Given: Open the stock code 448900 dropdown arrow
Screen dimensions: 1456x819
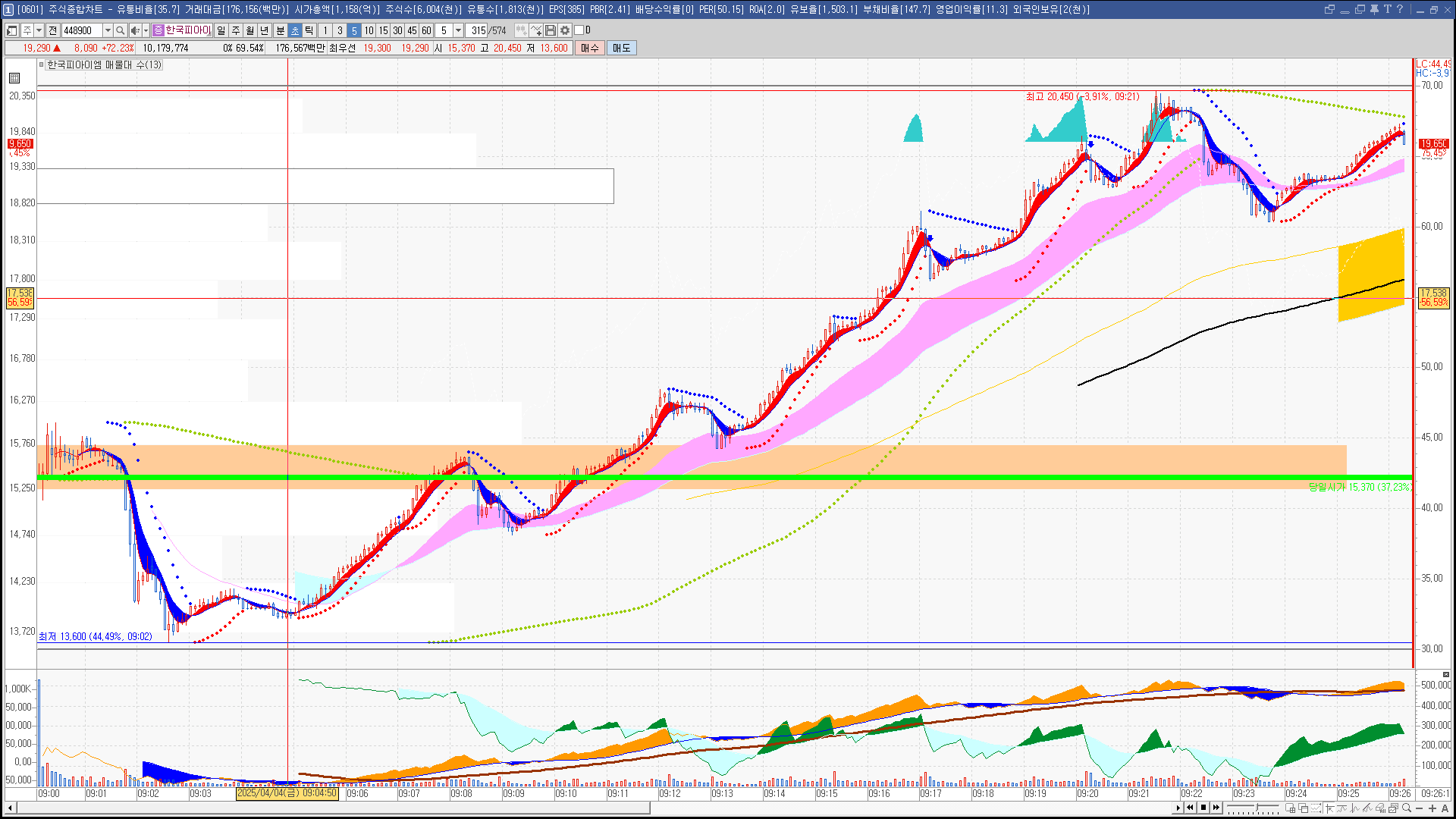Looking at the screenshot, I should (x=108, y=30).
